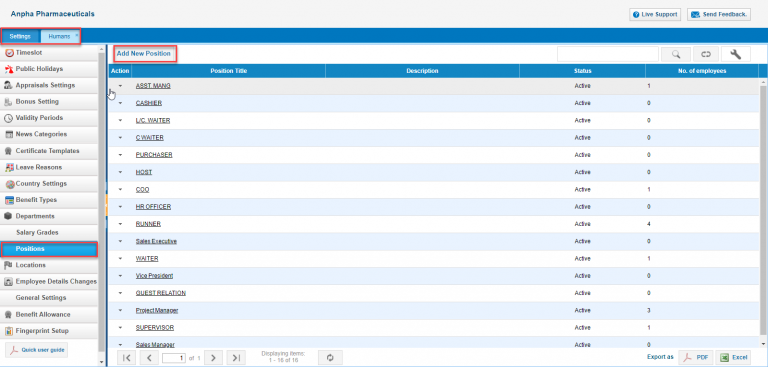Go to next page arrow
This screenshot has height=367, width=768.
click(x=214, y=358)
